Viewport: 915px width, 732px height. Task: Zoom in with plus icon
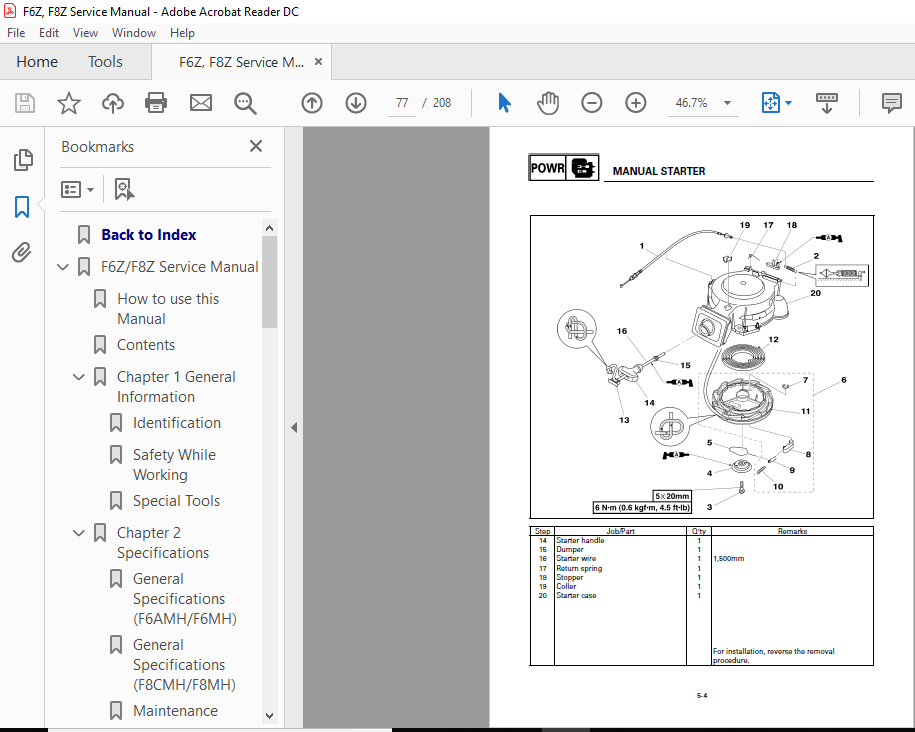pyautogui.click(x=635, y=103)
